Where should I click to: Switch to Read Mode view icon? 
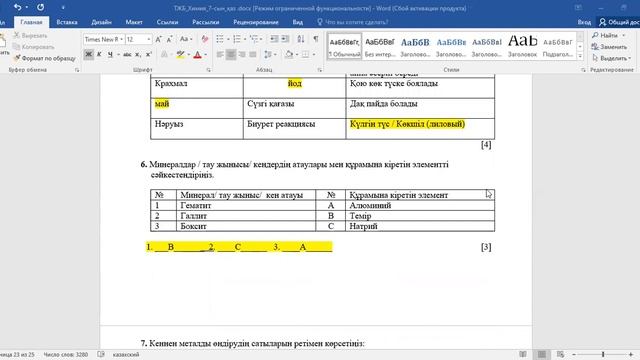pyautogui.click(x=523, y=354)
